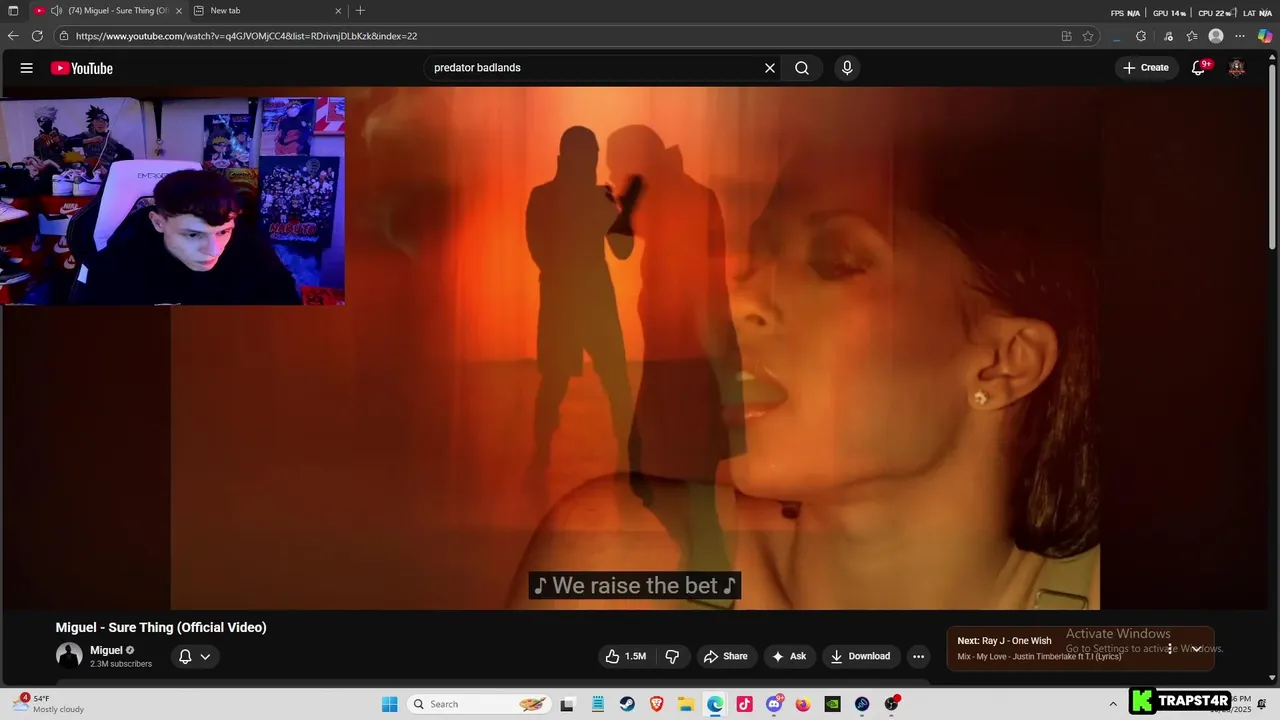Open the Windows Start menu
1280x720 pixels.
390,704
